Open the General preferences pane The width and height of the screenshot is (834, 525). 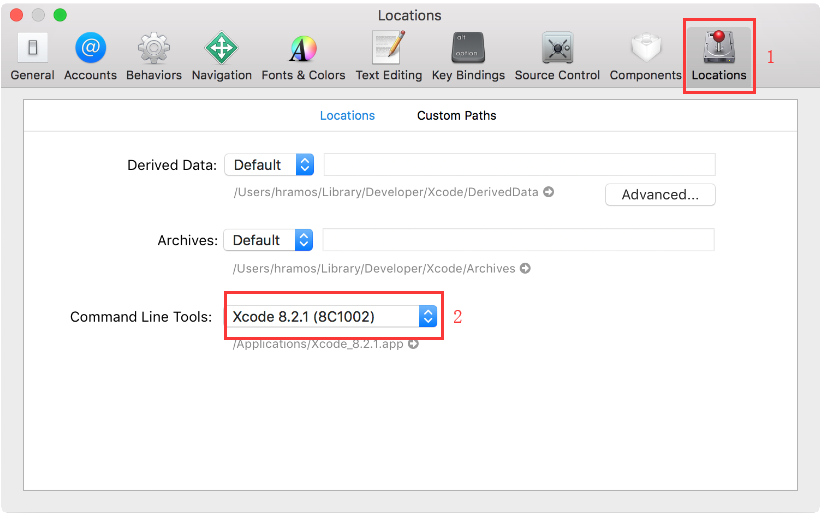pyautogui.click(x=32, y=56)
